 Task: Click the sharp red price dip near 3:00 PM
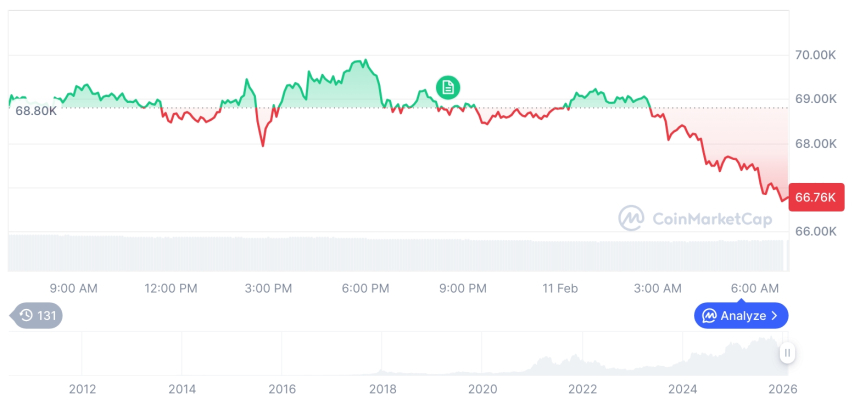(263, 145)
